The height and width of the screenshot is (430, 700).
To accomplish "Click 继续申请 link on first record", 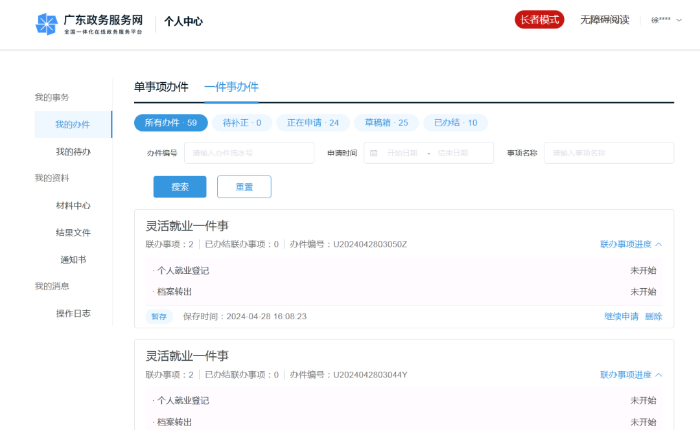I will click(621, 316).
